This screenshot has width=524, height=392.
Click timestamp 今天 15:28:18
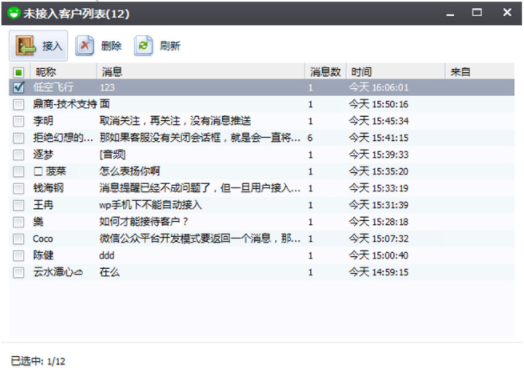(379, 222)
